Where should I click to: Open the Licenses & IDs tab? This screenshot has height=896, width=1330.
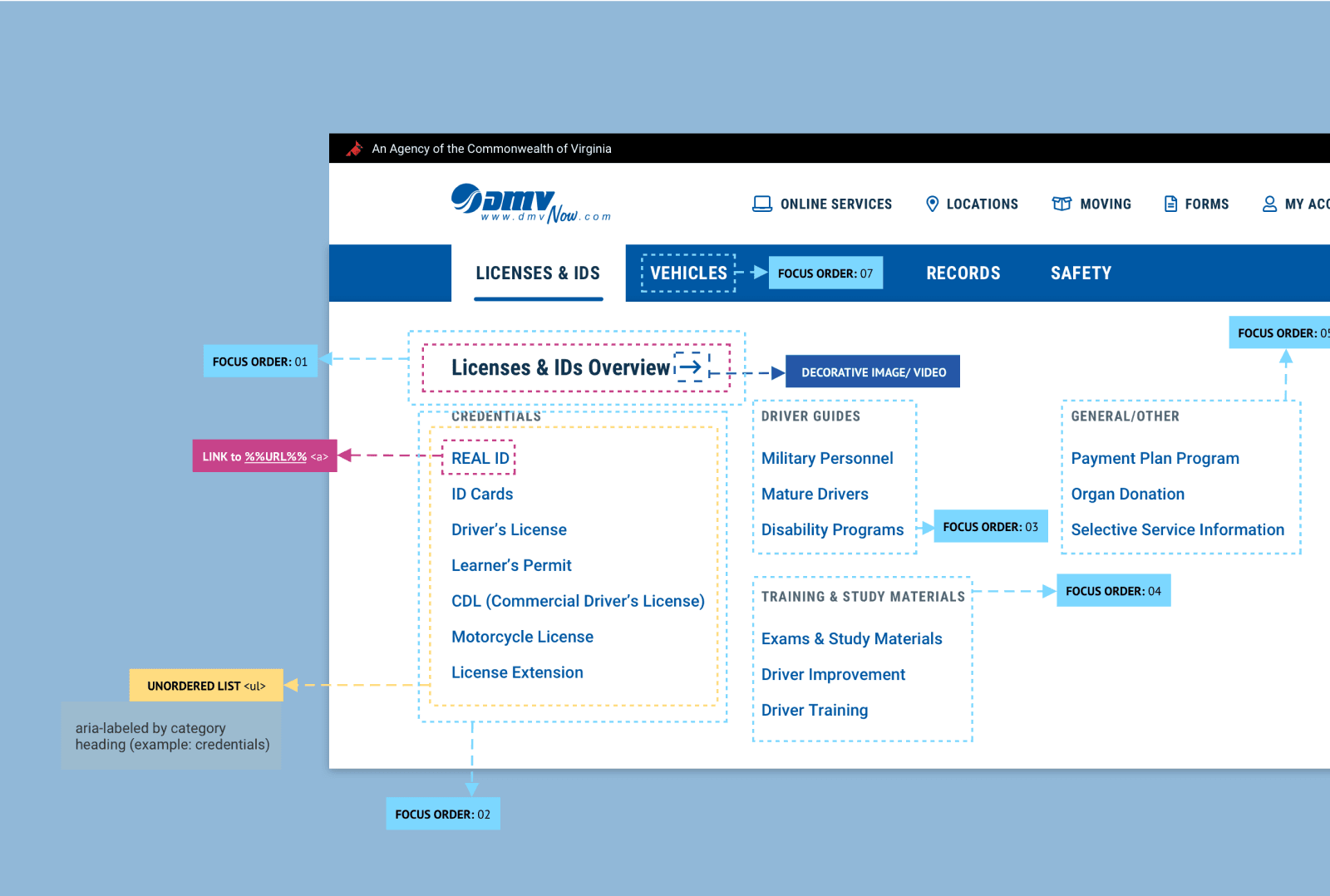(x=538, y=273)
